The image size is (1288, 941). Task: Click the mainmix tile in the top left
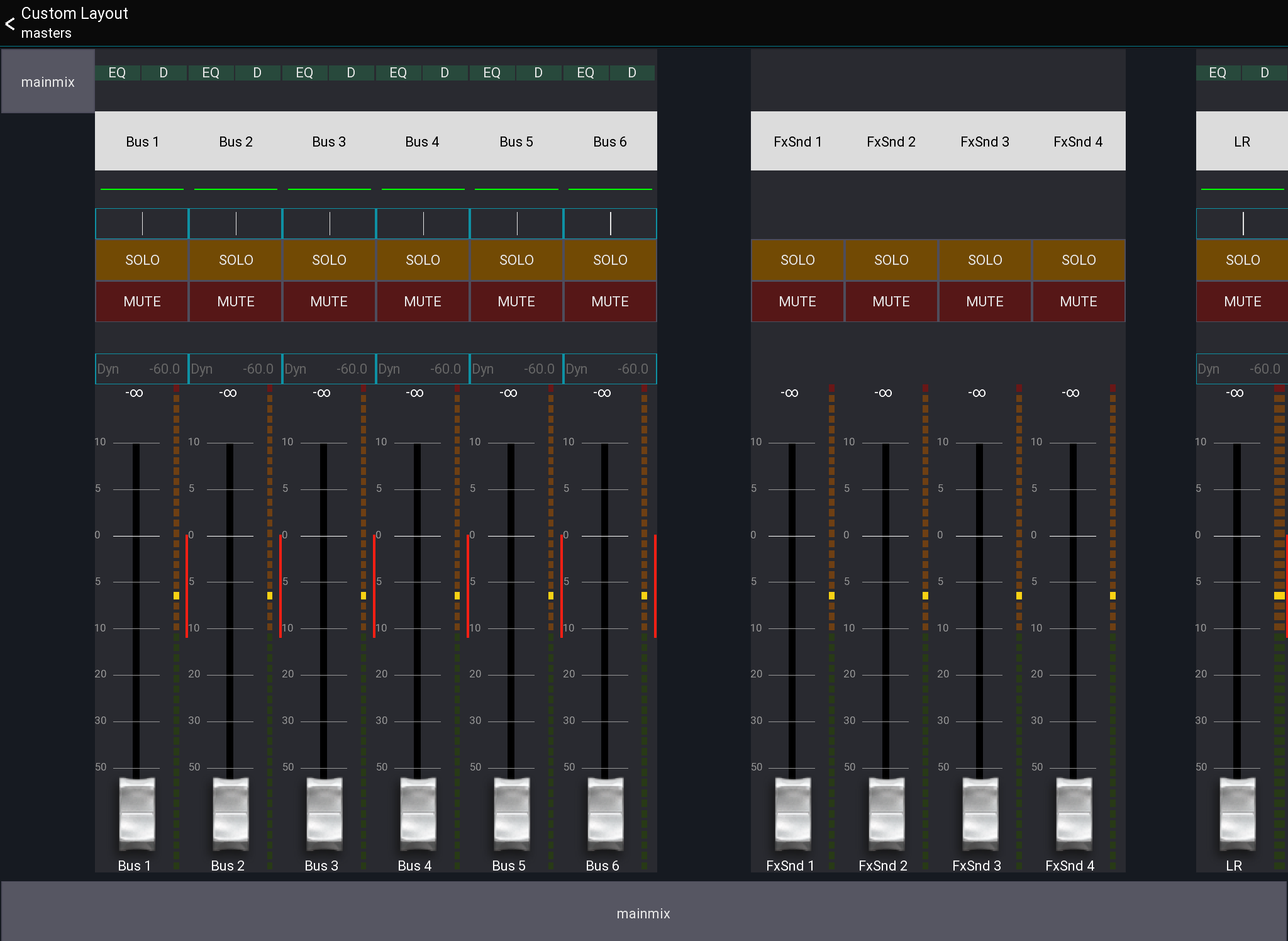click(x=48, y=81)
